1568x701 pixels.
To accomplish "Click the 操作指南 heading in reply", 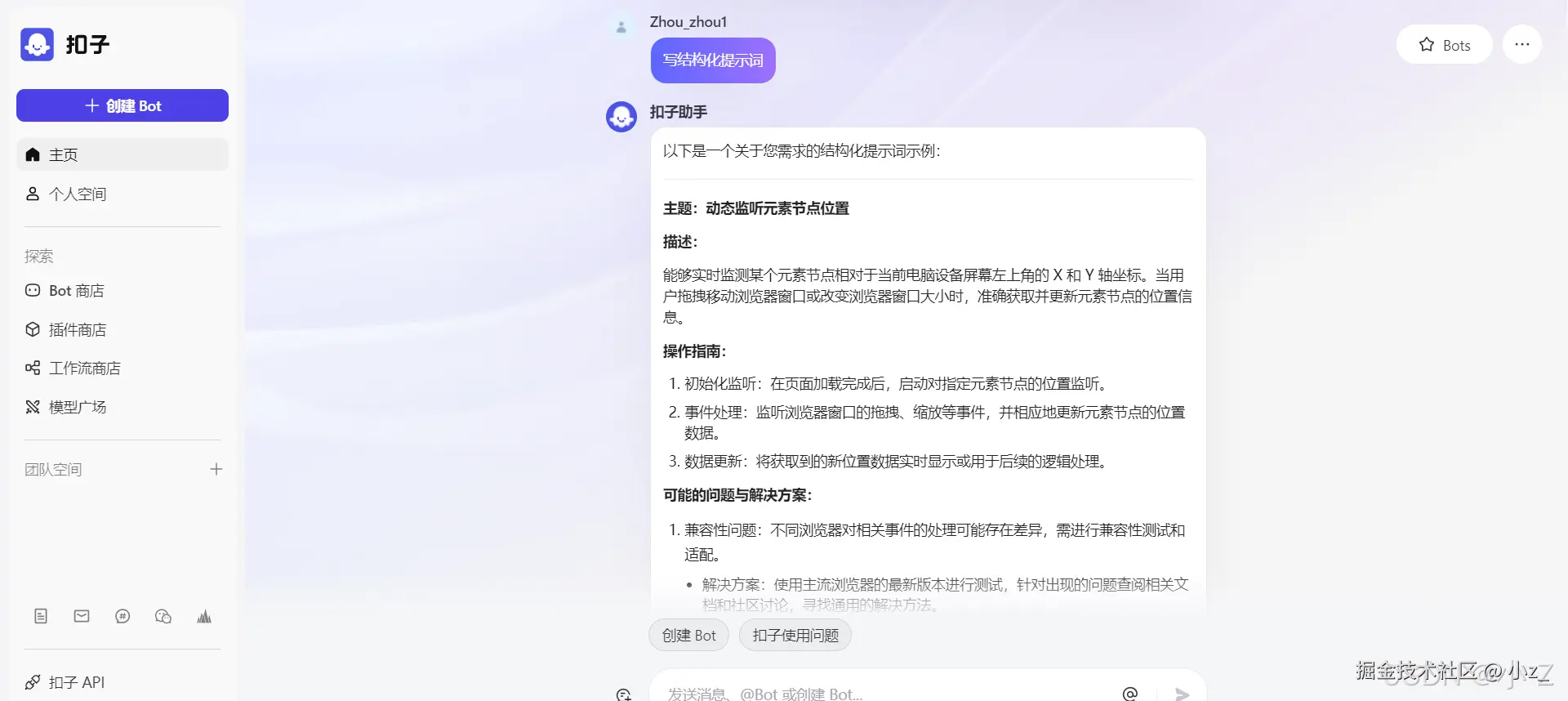I will tap(695, 351).
